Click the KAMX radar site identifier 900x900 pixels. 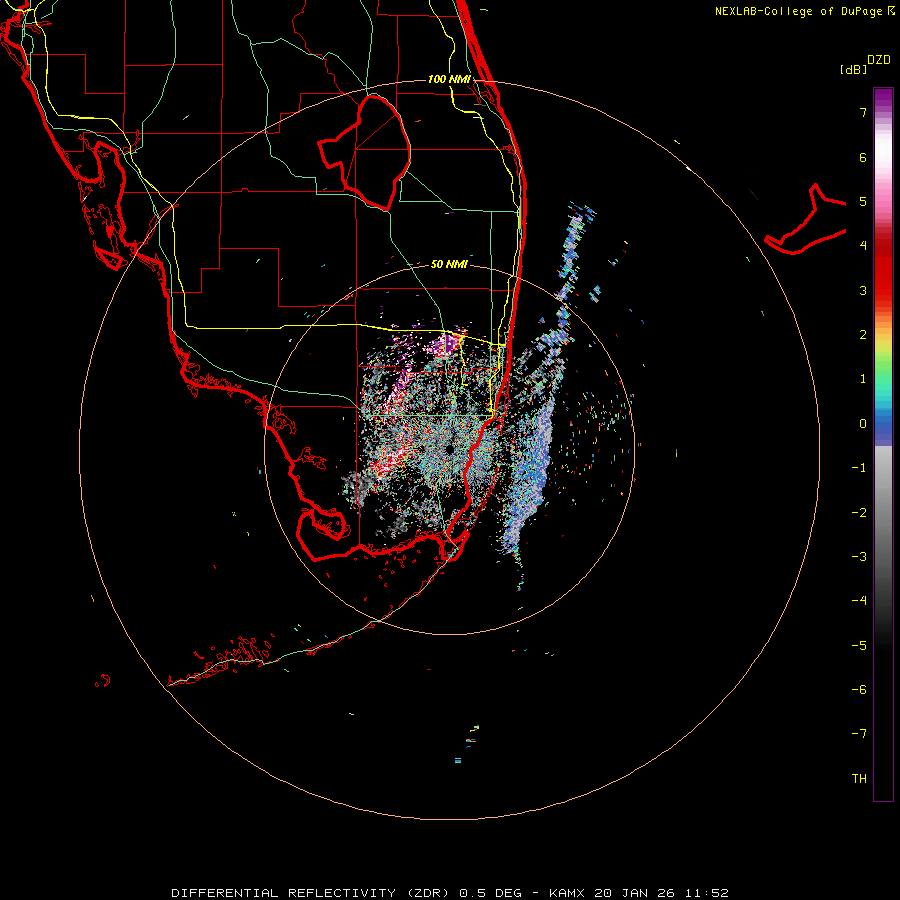click(x=567, y=893)
